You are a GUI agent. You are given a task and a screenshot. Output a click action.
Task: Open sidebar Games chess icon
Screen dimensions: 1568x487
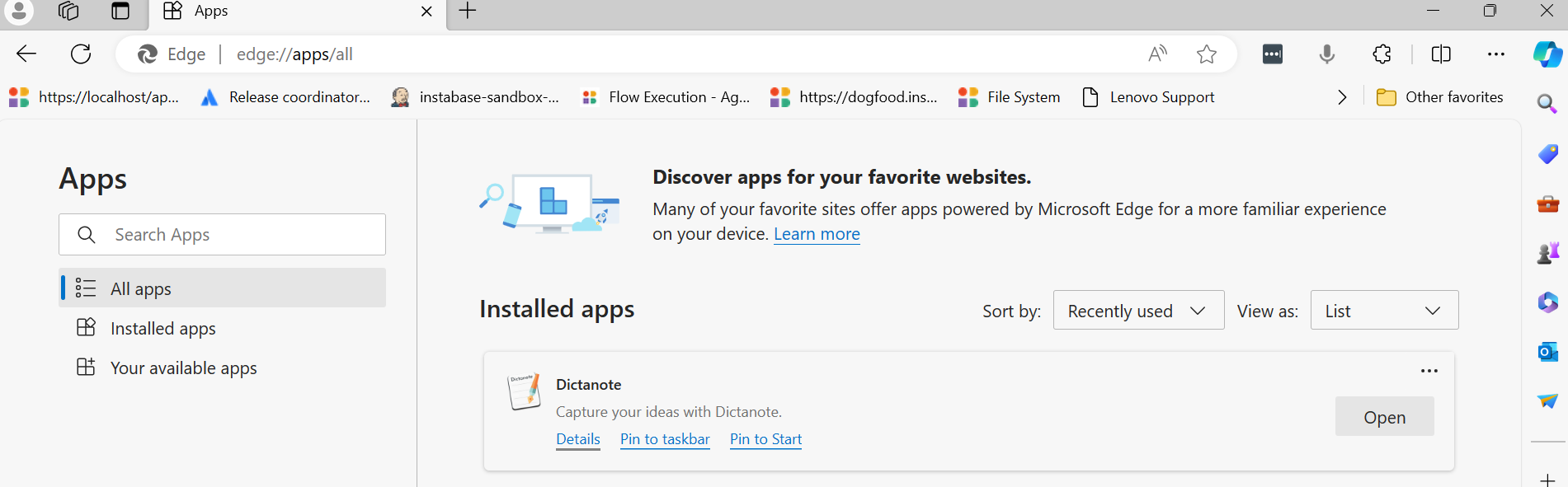1547,253
